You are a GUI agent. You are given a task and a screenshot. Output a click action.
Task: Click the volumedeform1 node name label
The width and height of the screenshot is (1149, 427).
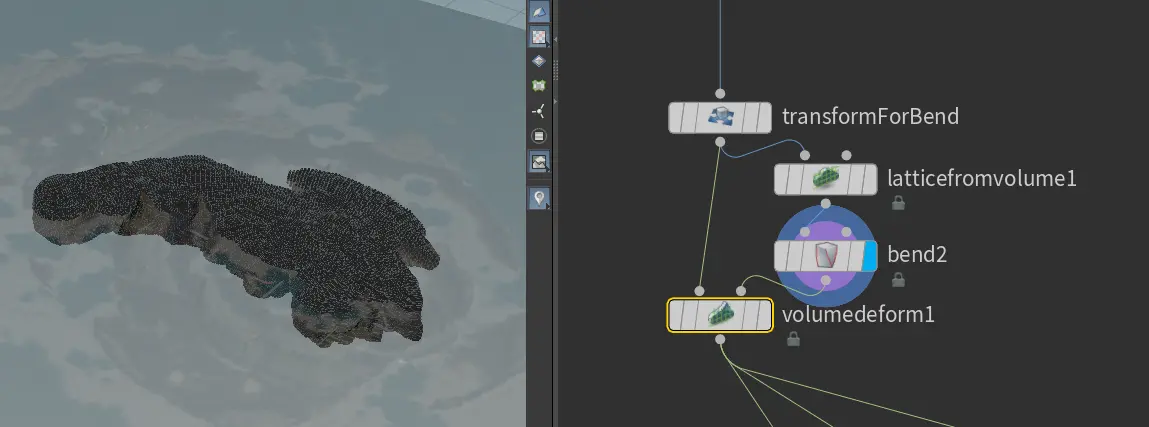[x=858, y=315]
